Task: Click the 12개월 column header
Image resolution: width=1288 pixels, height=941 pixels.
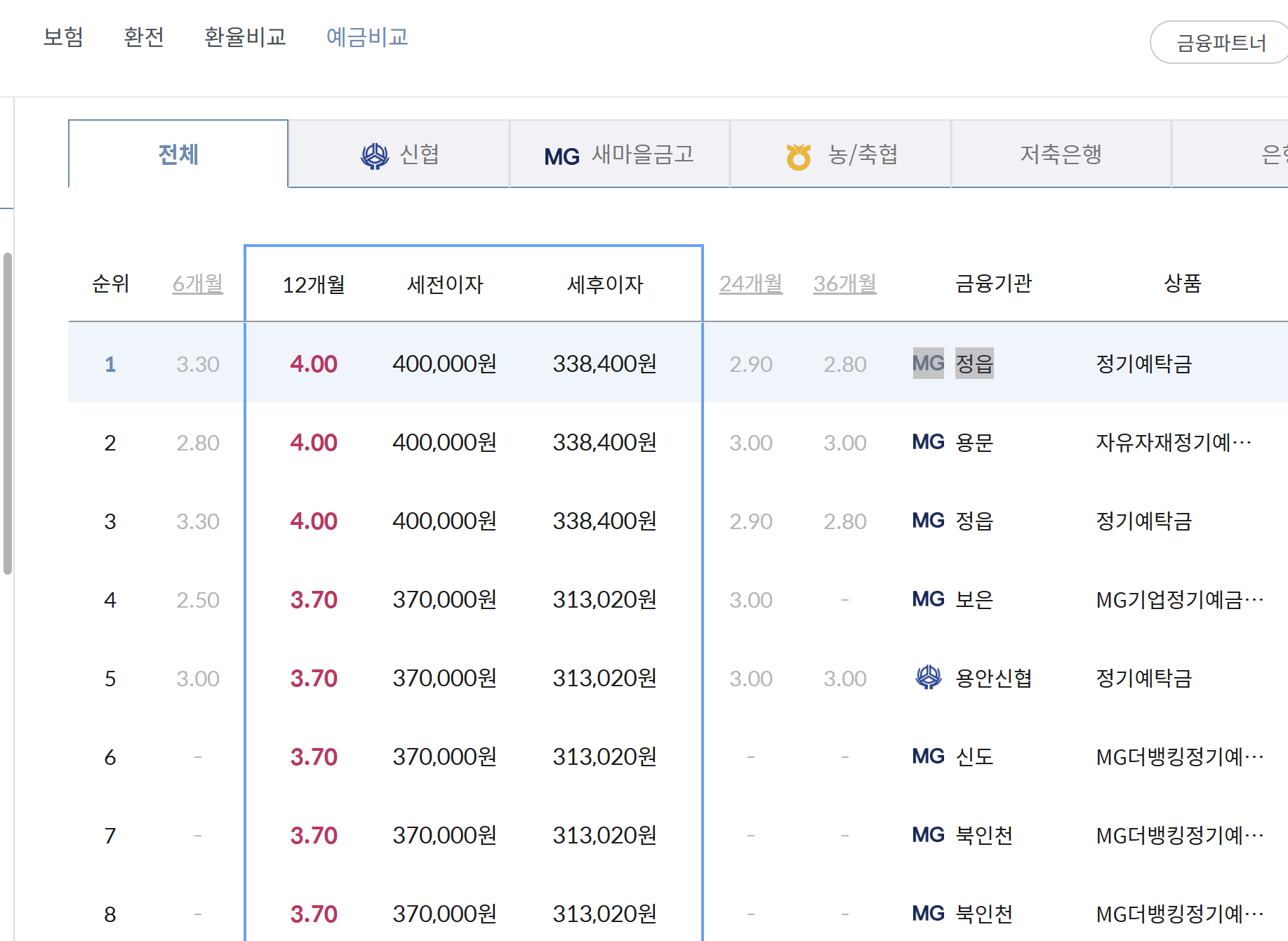Action: point(314,285)
